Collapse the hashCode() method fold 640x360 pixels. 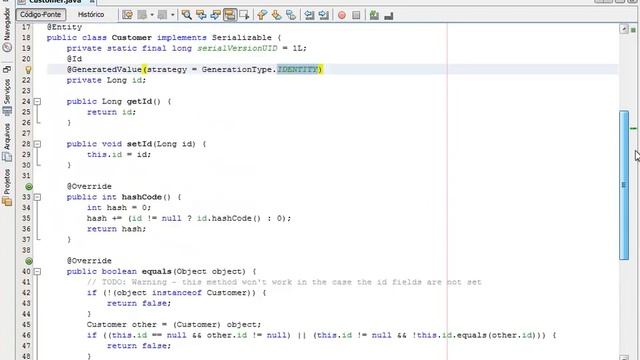(37, 197)
